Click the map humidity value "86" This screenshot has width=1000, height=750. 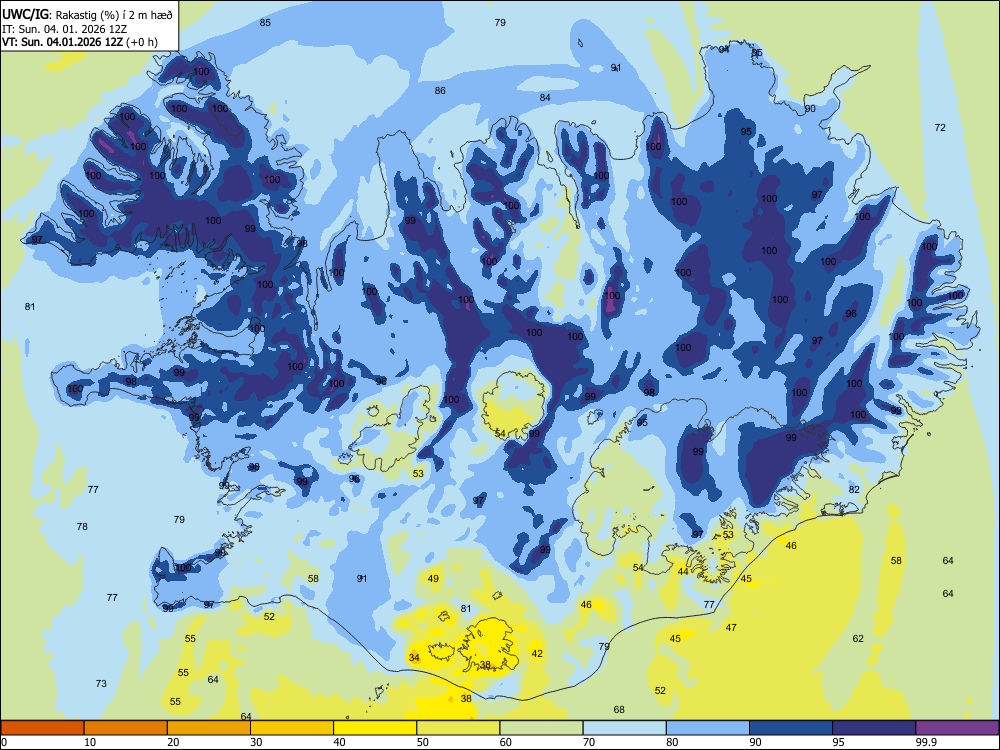(x=440, y=91)
